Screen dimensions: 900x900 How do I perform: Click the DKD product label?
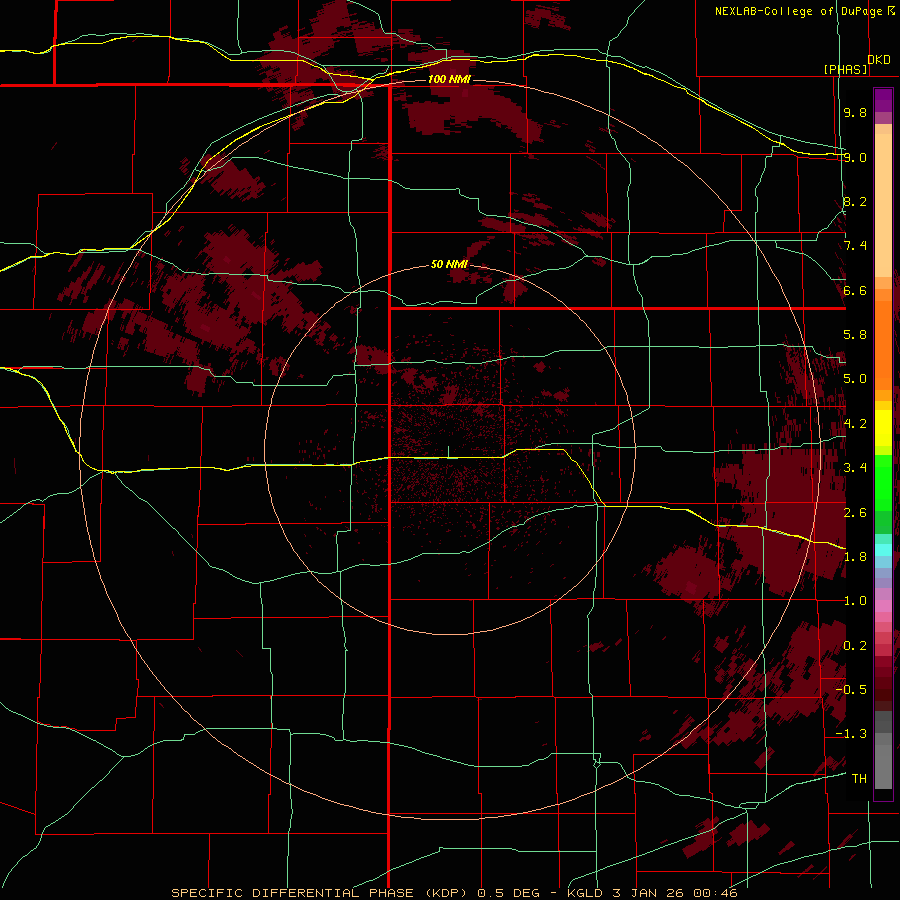click(x=879, y=60)
